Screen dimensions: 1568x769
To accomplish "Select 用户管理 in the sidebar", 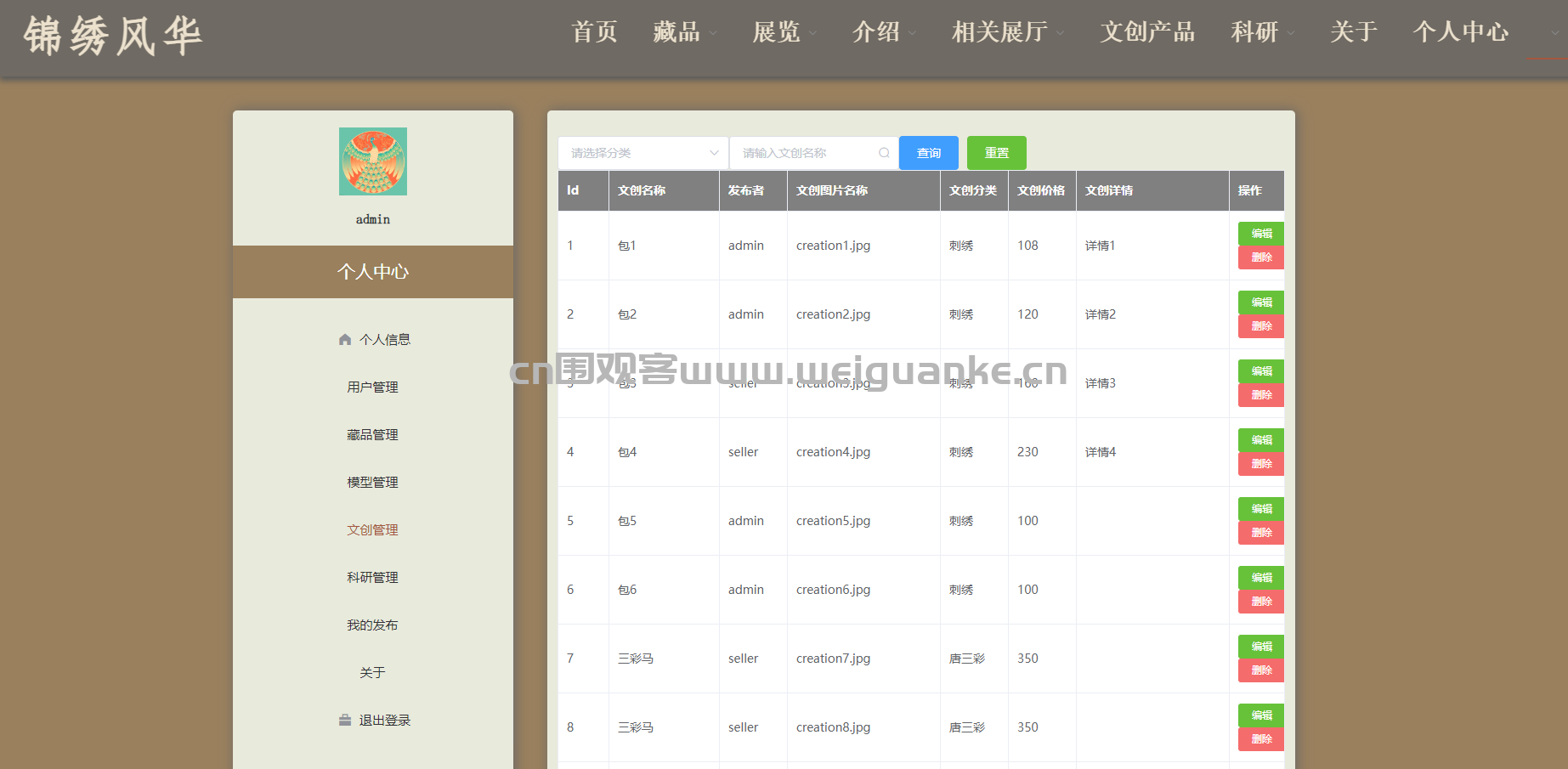I will [x=372, y=387].
